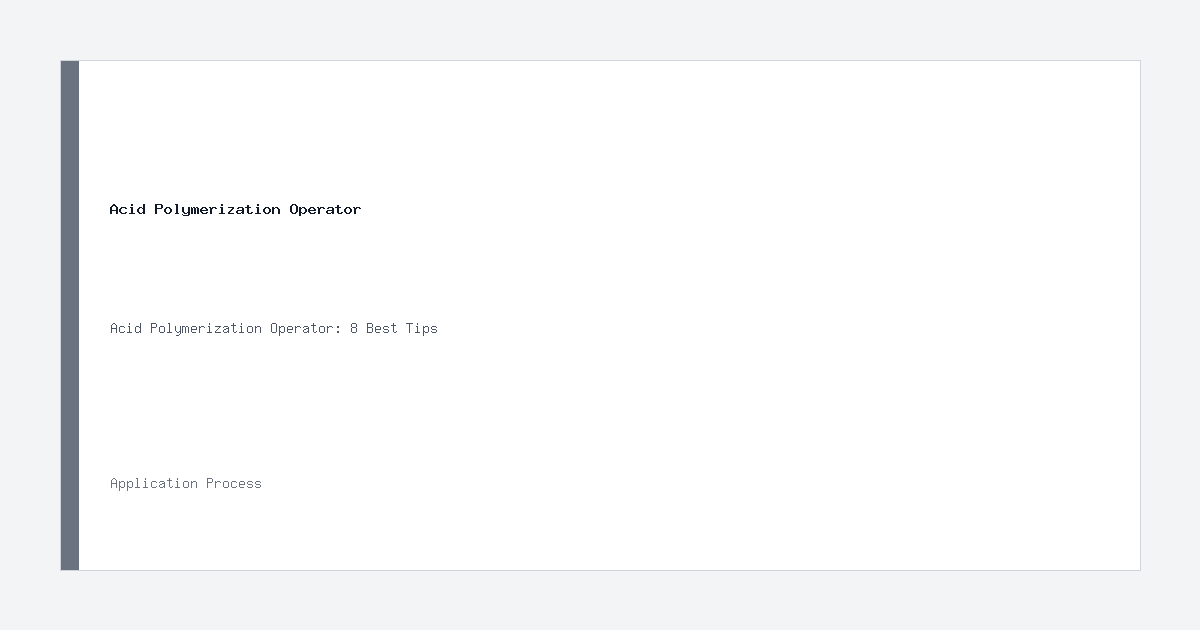Click "Acid" in the gray subtitle line

[x=126, y=328]
